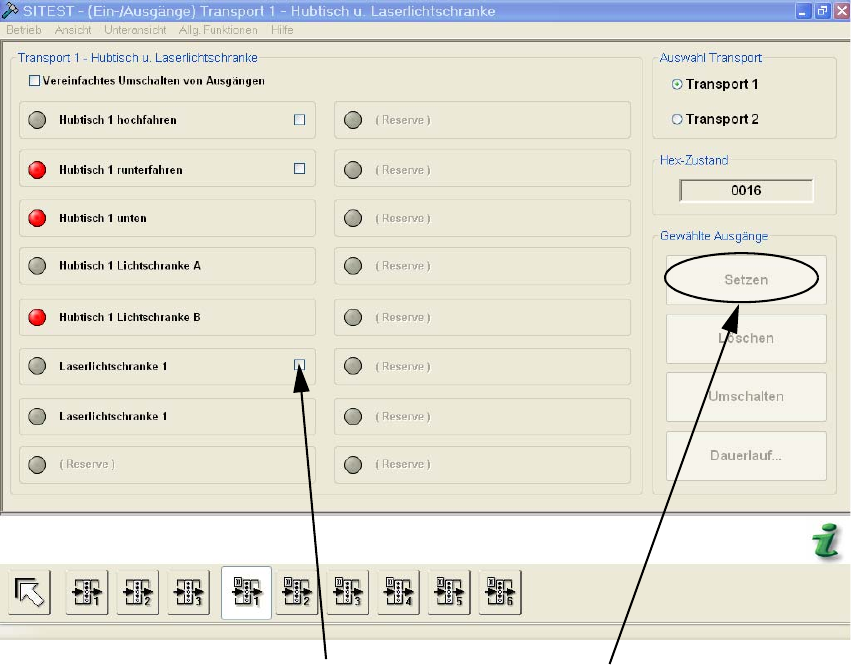
Task: Open plain I/O view icon numbered 2
Action: click(138, 592)
